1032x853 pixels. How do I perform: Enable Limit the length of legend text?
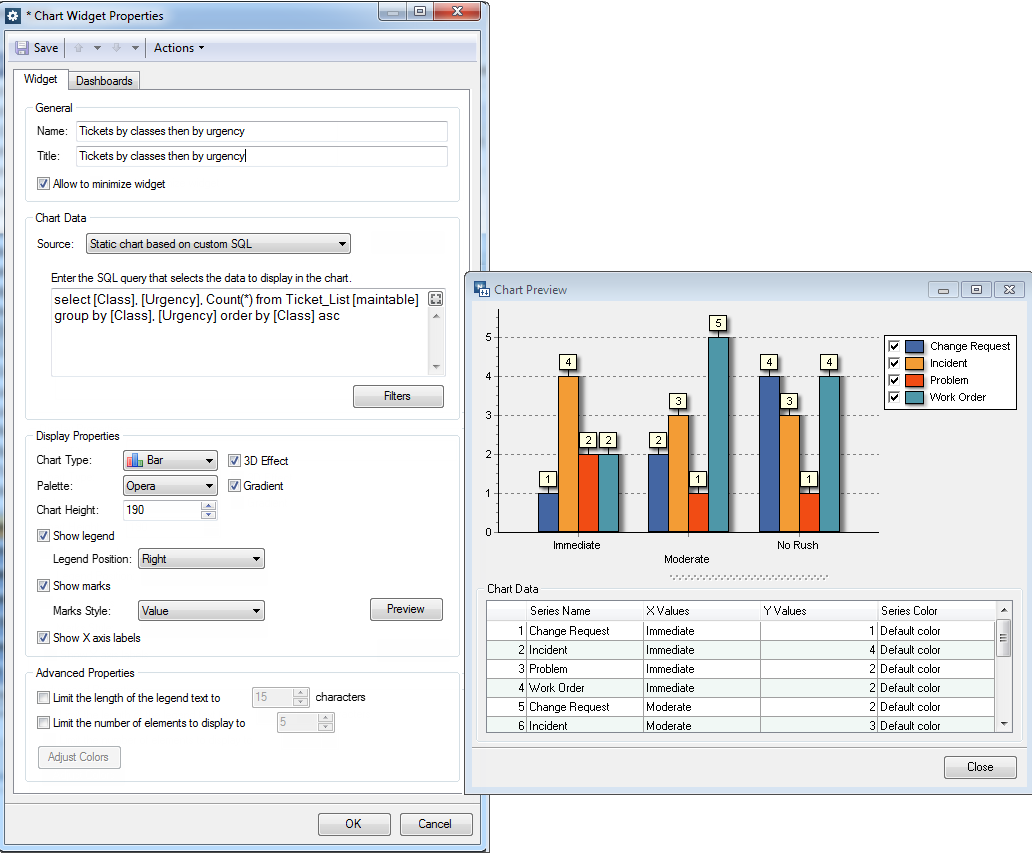[x=43, y=698]
